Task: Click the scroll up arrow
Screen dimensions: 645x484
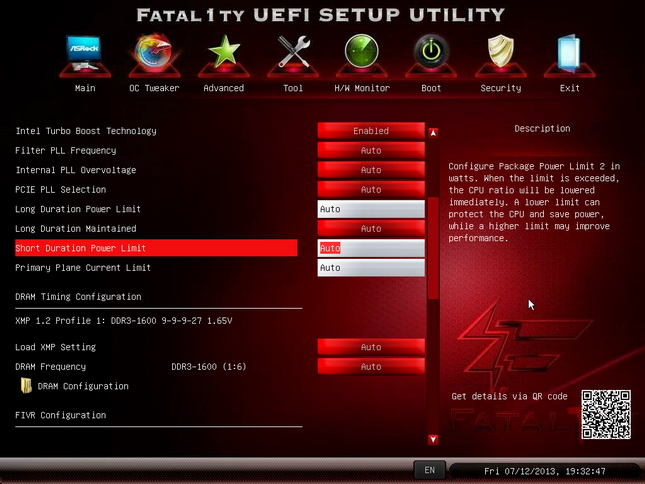Action: (433, 133)
